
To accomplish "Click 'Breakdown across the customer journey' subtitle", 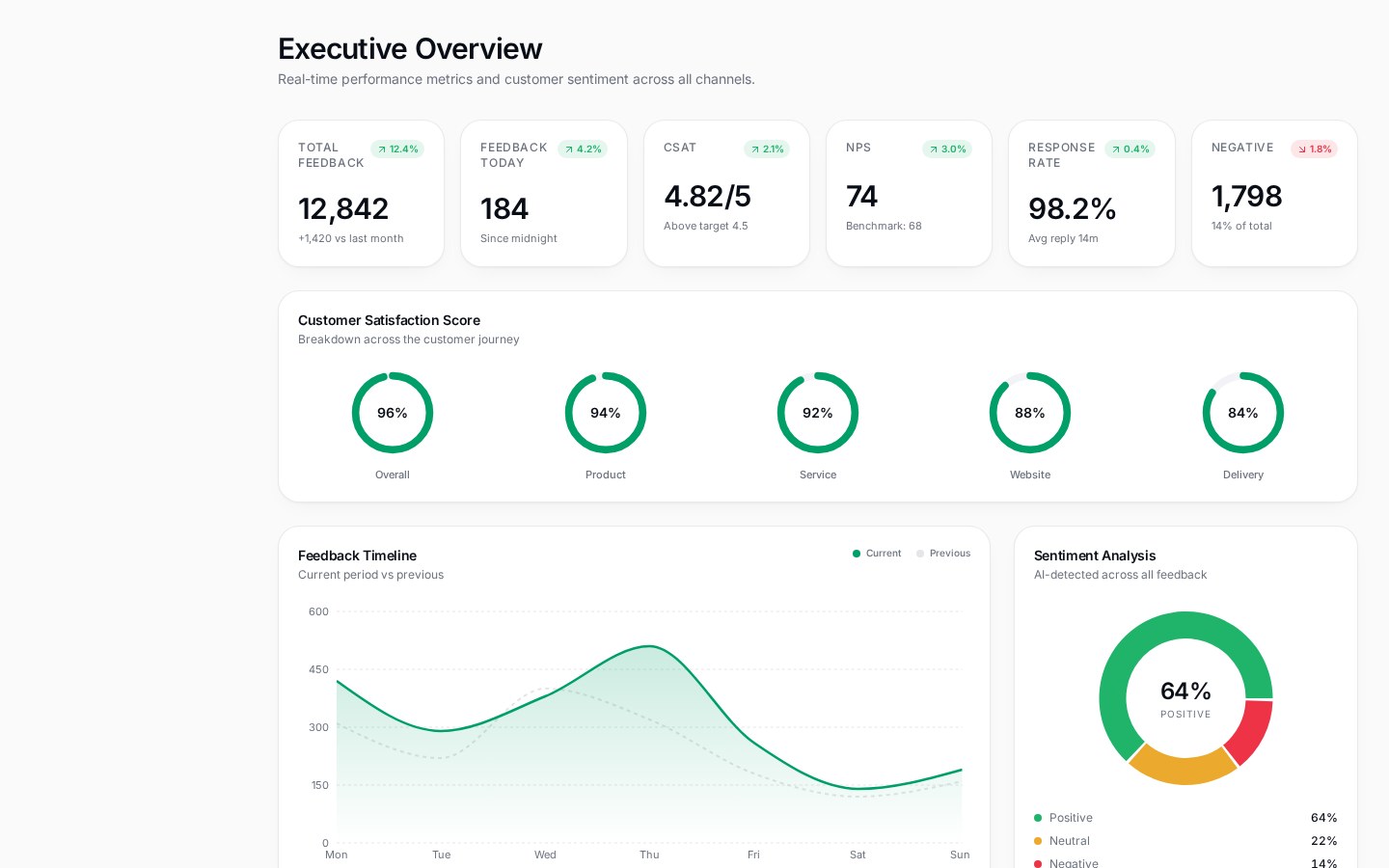I will 409,339.
